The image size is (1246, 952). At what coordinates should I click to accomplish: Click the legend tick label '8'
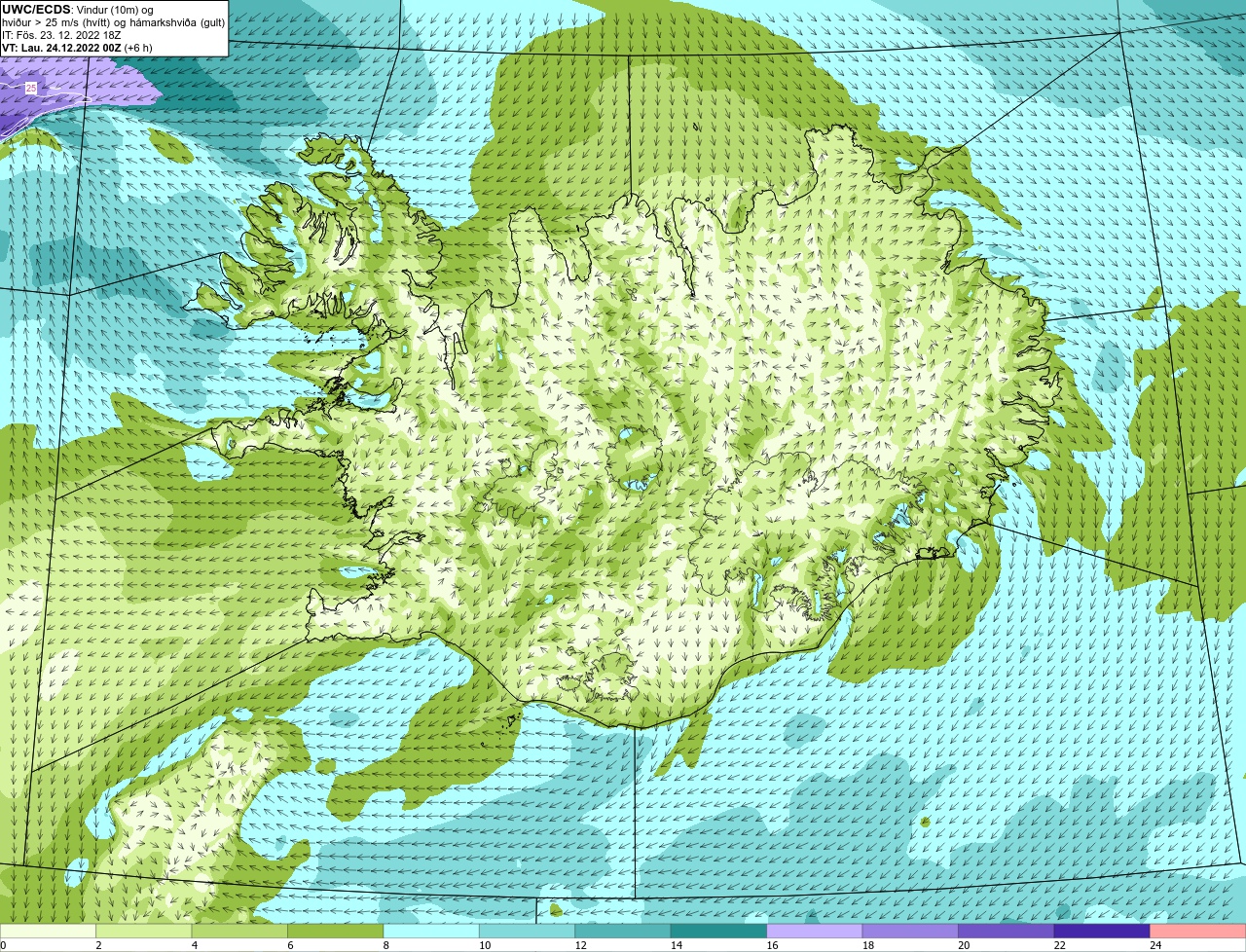click(385, 945)
